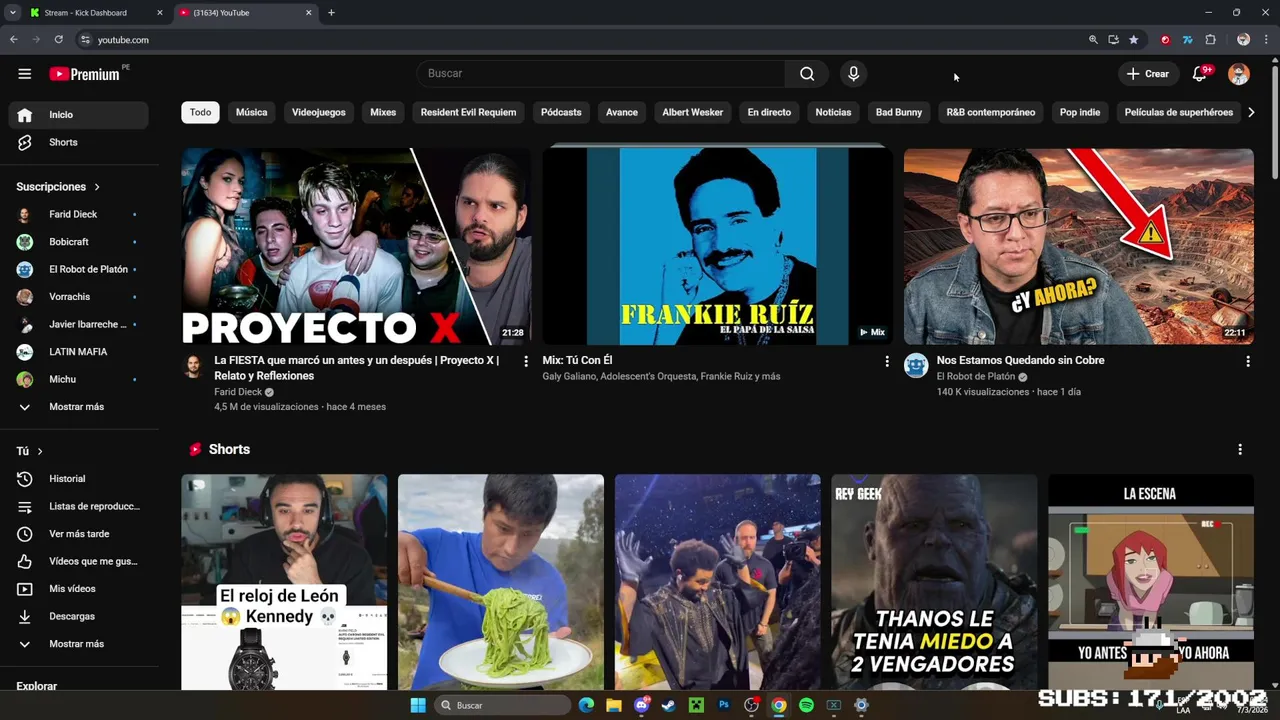The height and width of the screenshot is (720, 1280).
Task: Bookmark this page with star icon
Action: coord(1134,40)
